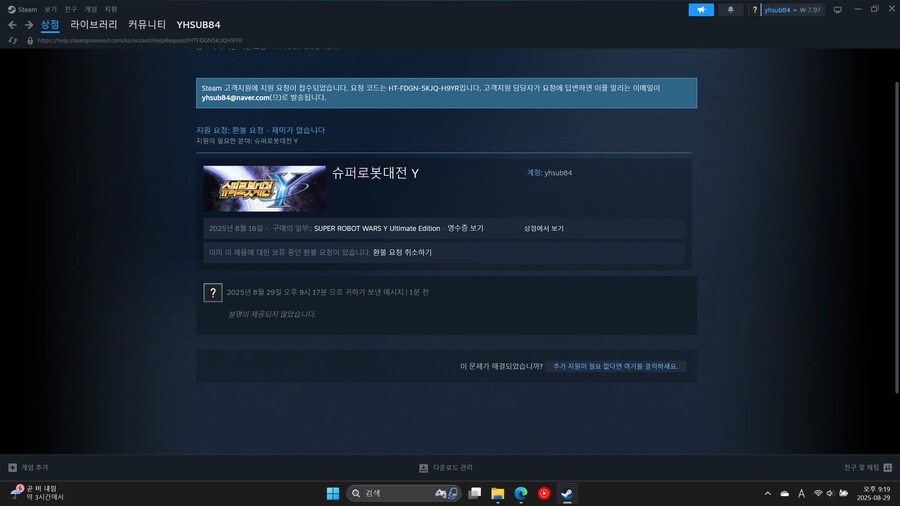
Task: Click the Big Picture monitor icon
Action: [837, 10]
